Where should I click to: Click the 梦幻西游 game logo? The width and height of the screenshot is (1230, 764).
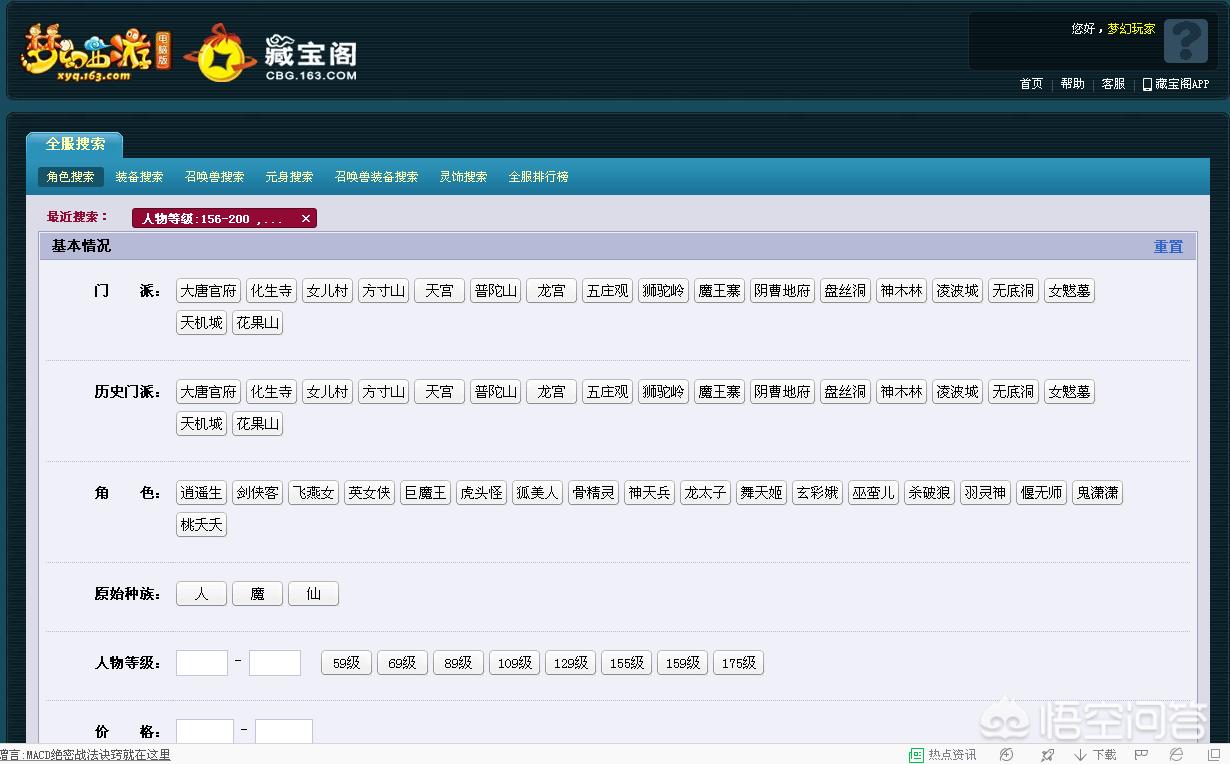tap(95, 52)
